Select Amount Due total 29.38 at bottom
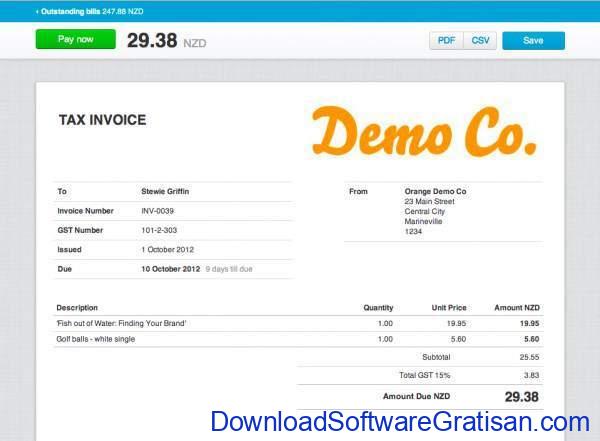The image size is (600, 441). [x=522, y=397]
